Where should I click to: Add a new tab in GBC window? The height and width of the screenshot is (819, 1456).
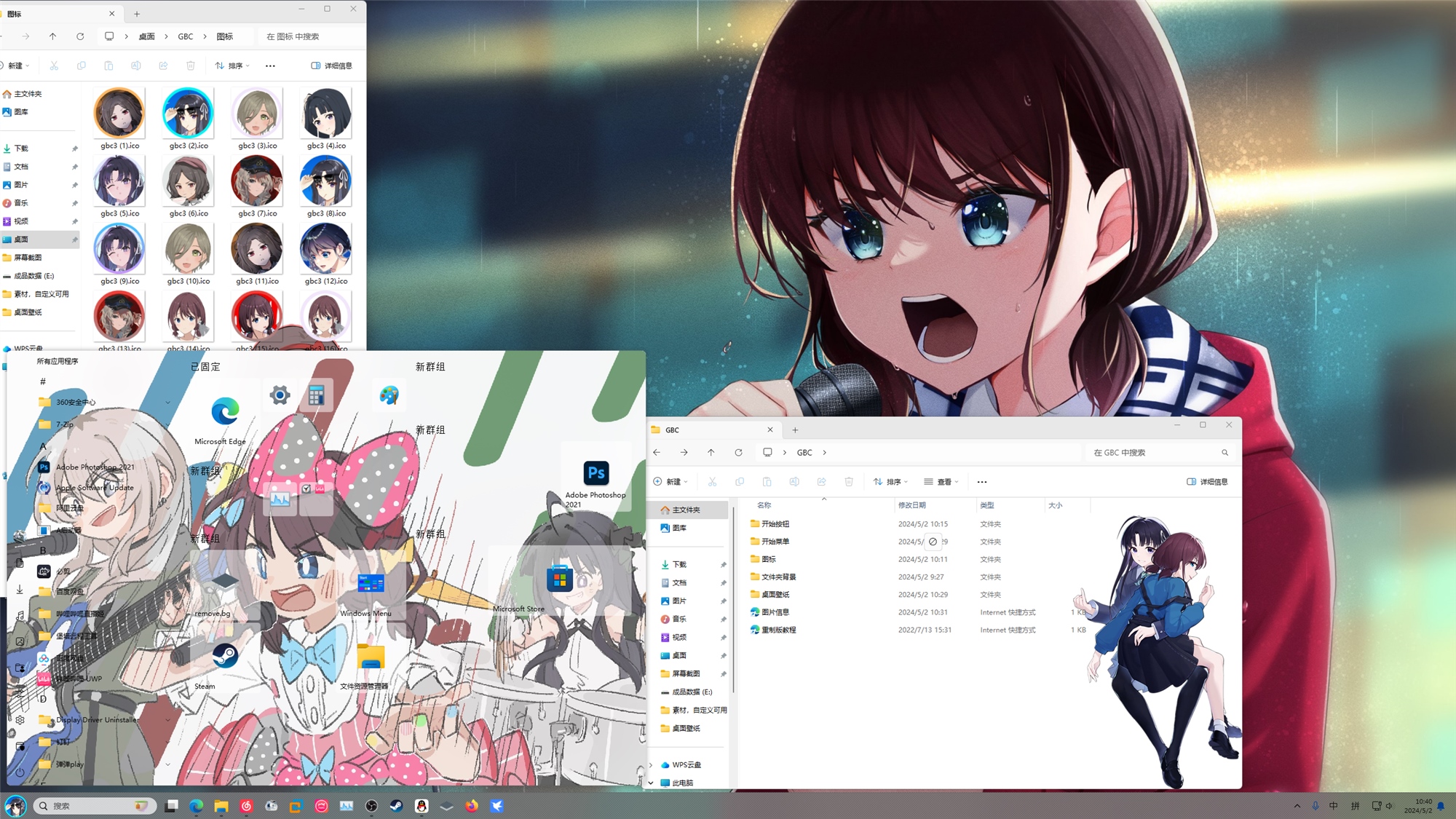795,430
